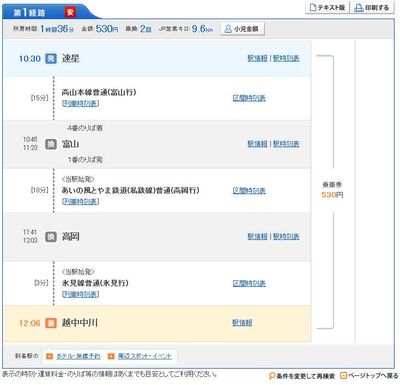Open 駅情報 link for 高岡 station
Image resolution: width=400 pixels, height=385 pixels.
tap(258, 236)
